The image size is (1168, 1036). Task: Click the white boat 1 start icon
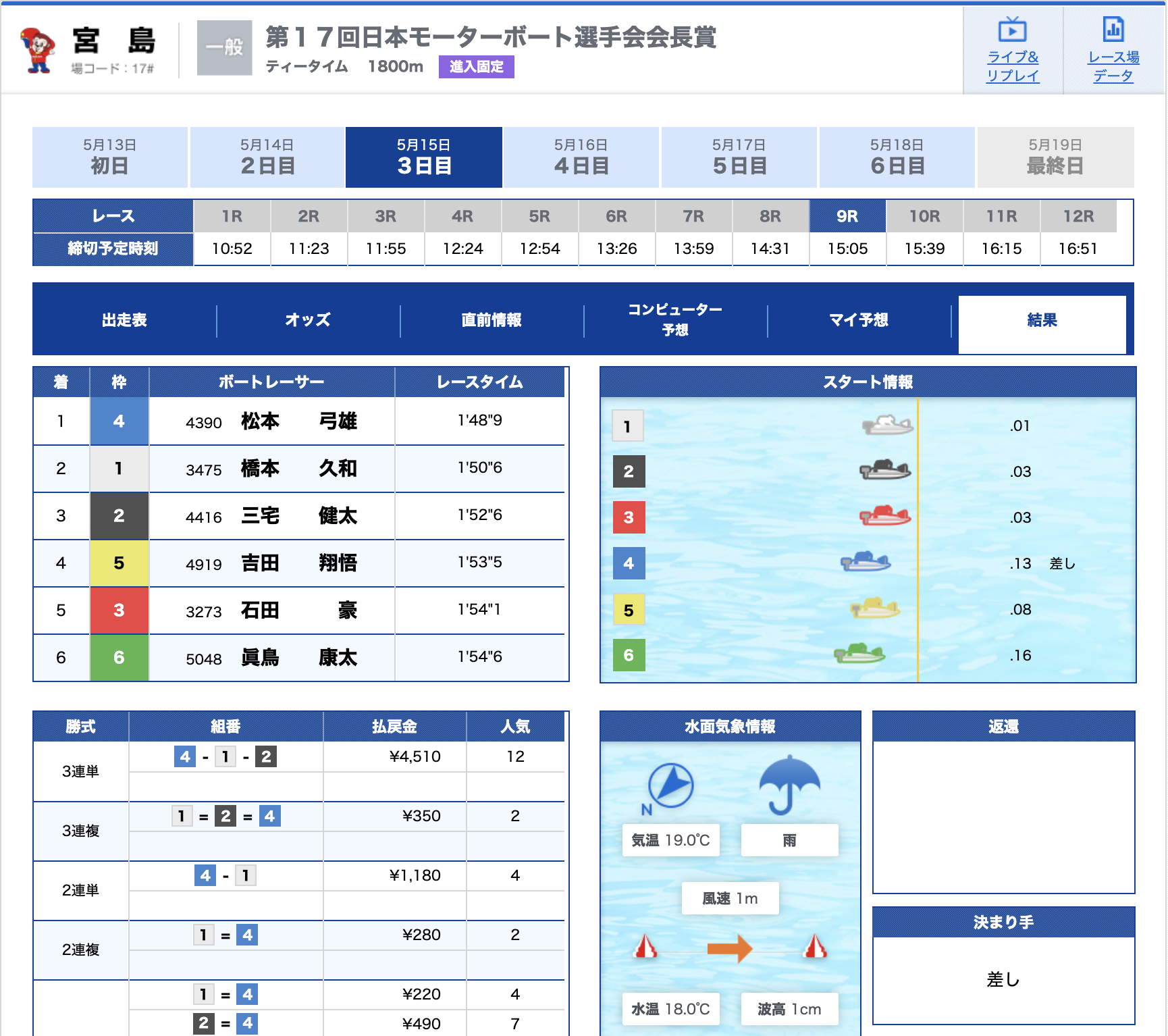(887, 425)
